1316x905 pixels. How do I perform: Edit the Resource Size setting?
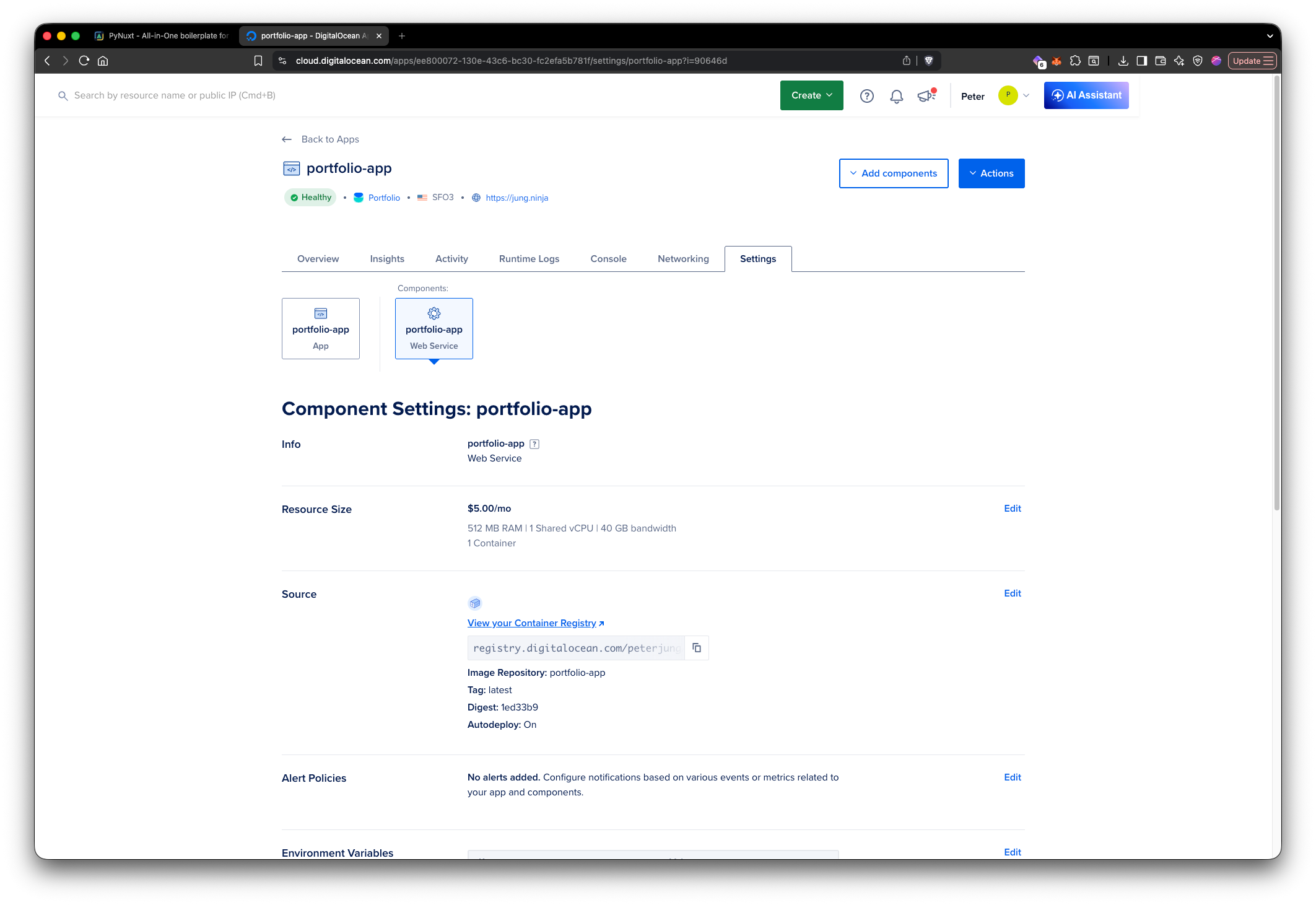coord(1012,509)
